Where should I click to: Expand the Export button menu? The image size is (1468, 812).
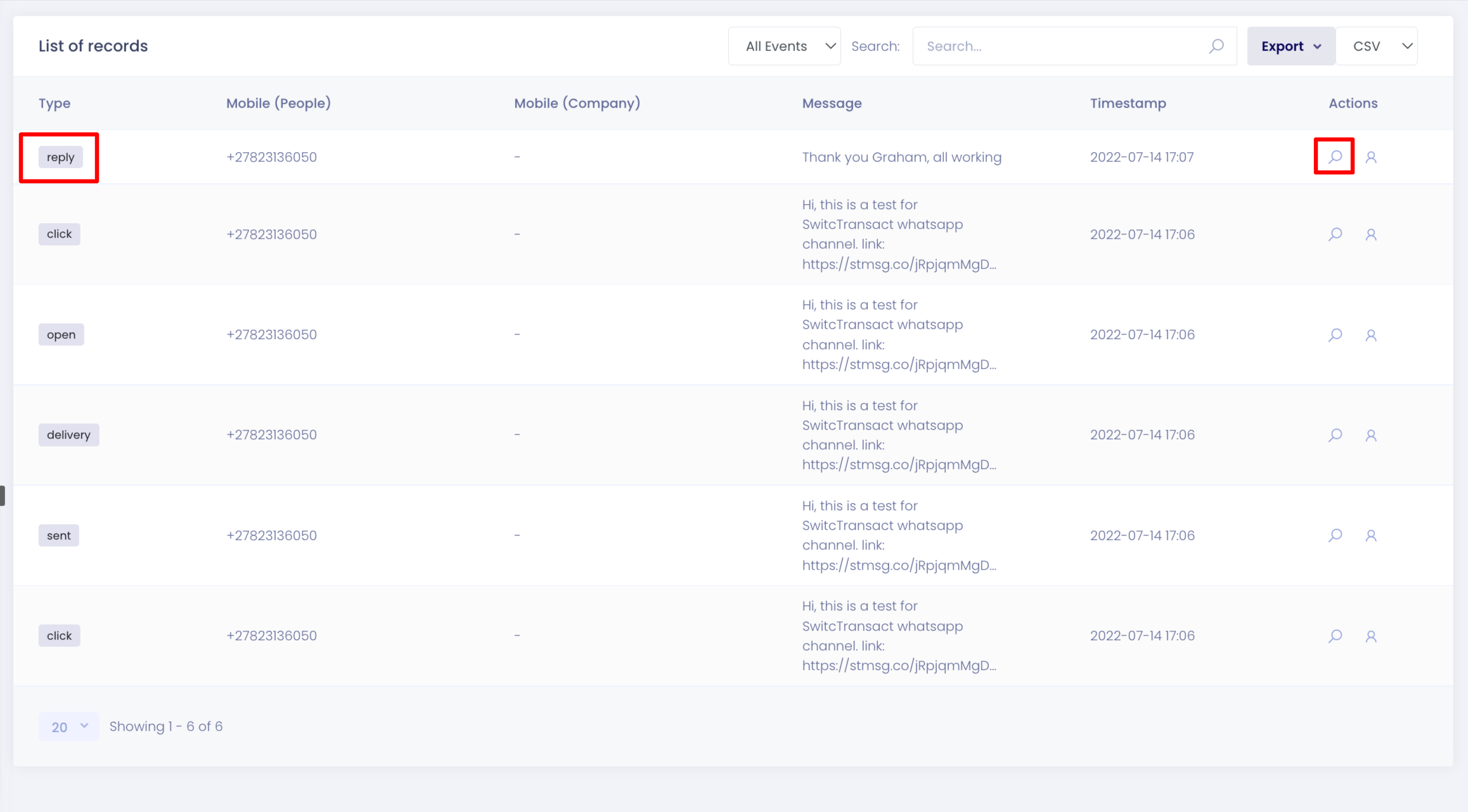pyautogui.click(x=1291, y=46)
